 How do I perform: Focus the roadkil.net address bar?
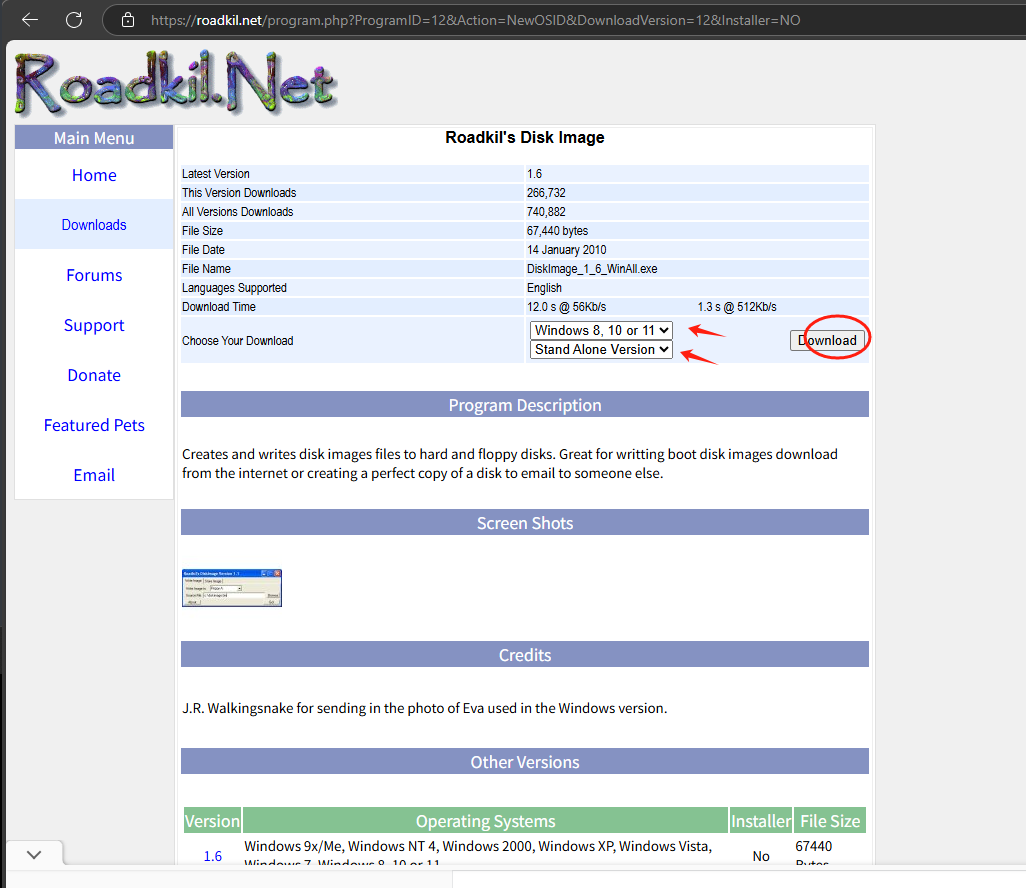point(475,20)
